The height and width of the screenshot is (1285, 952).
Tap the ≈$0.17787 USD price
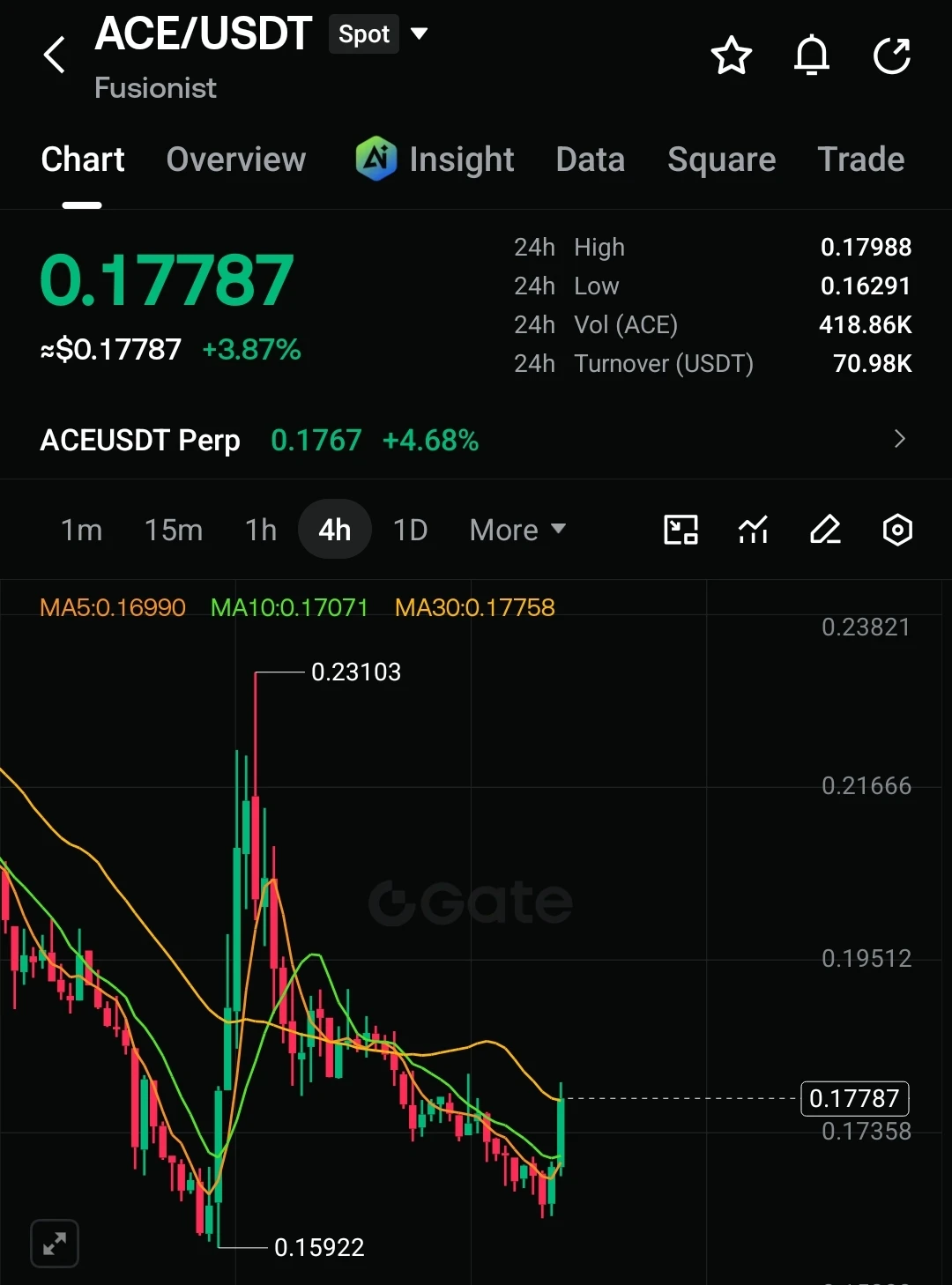coord(111,350)
